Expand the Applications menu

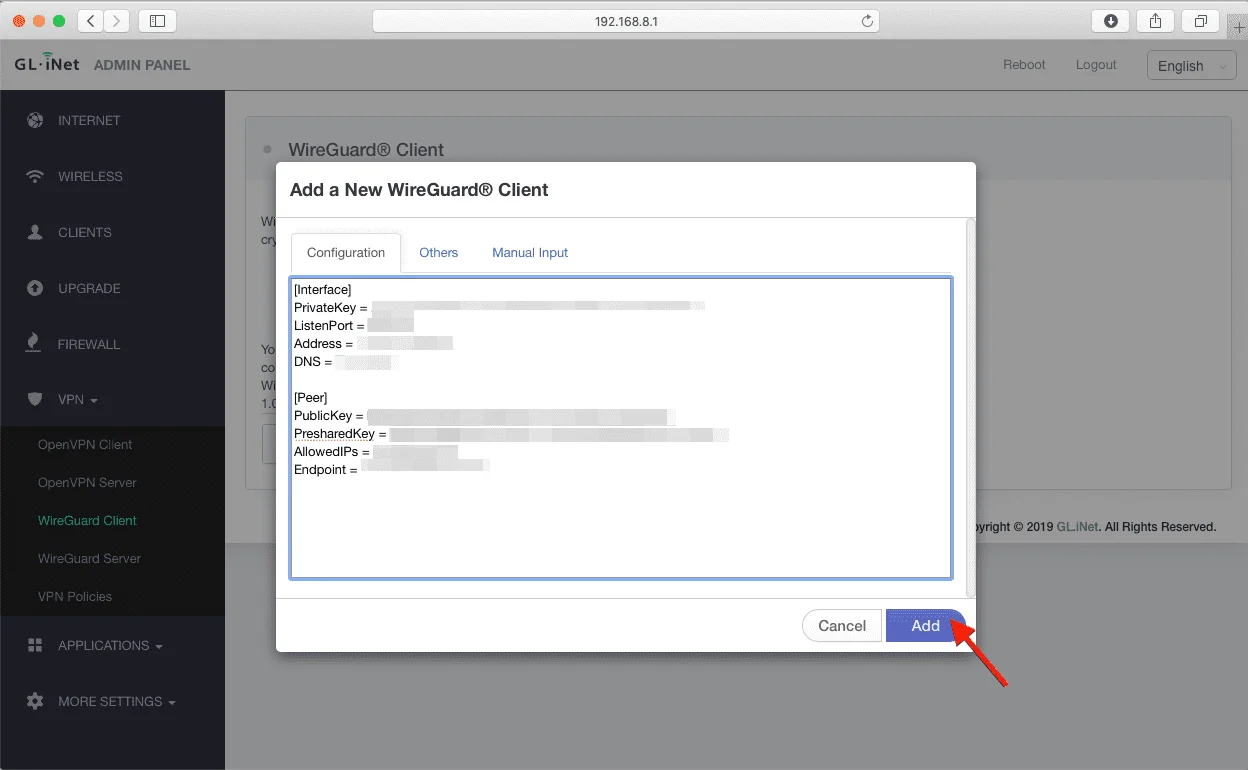tap(110, 646)
